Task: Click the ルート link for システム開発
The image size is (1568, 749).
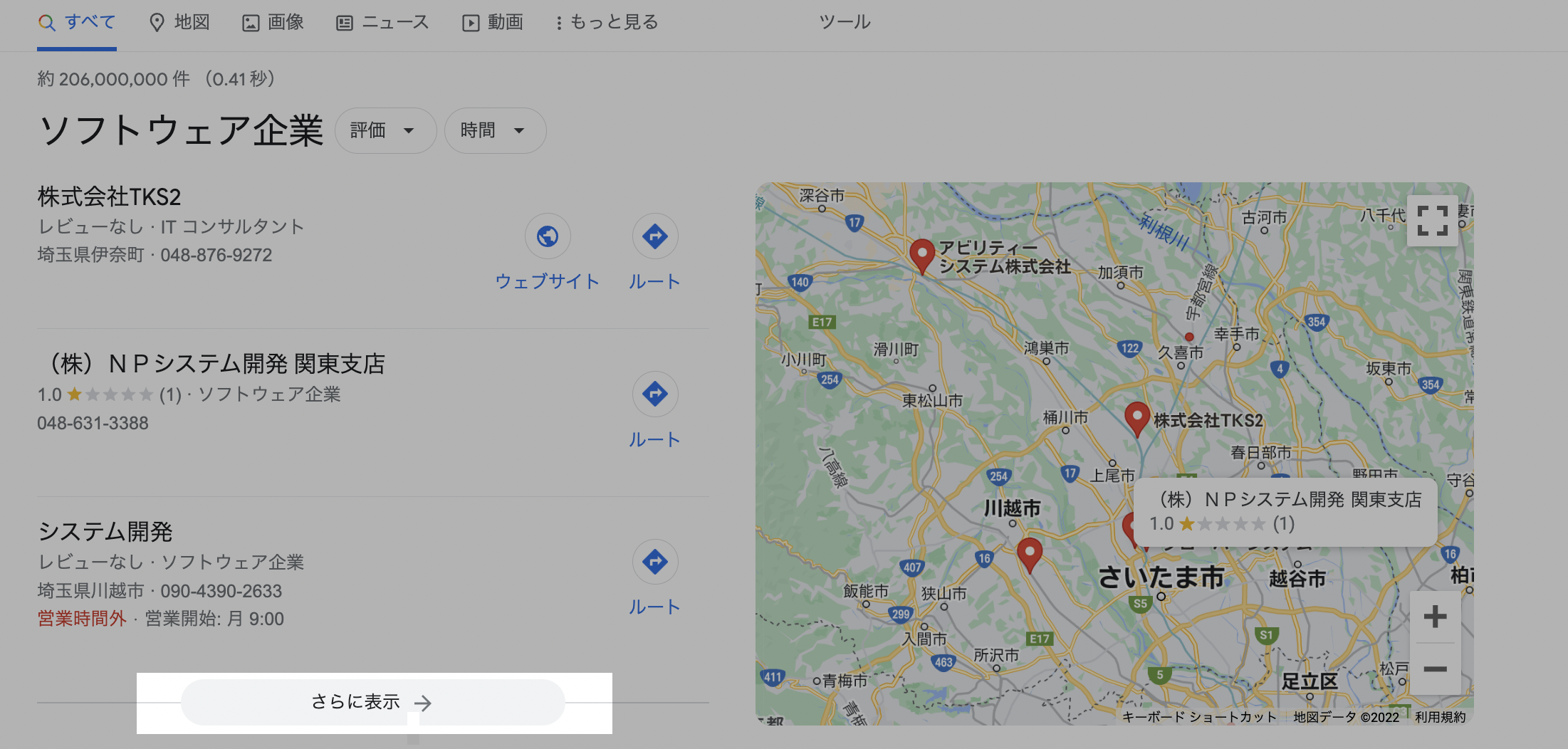Action: (x=654, y=607)
